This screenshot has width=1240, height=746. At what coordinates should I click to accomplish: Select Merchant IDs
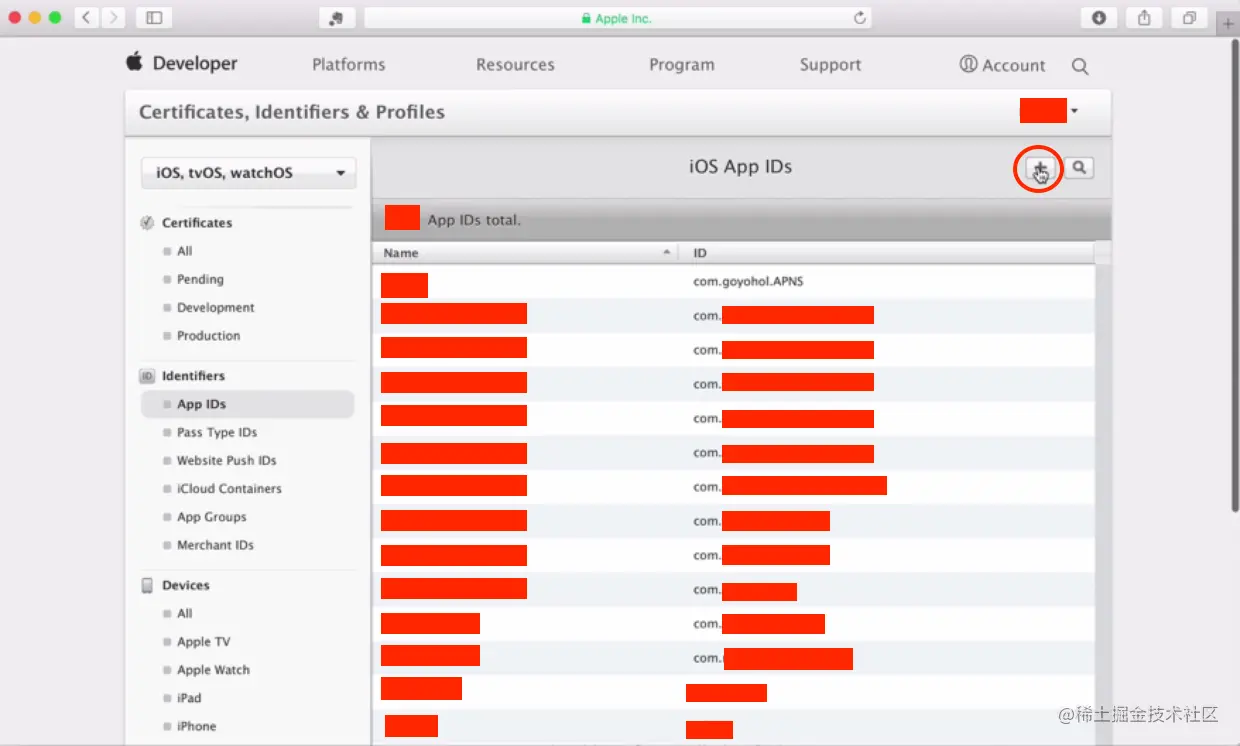click(x=215, y=545)
